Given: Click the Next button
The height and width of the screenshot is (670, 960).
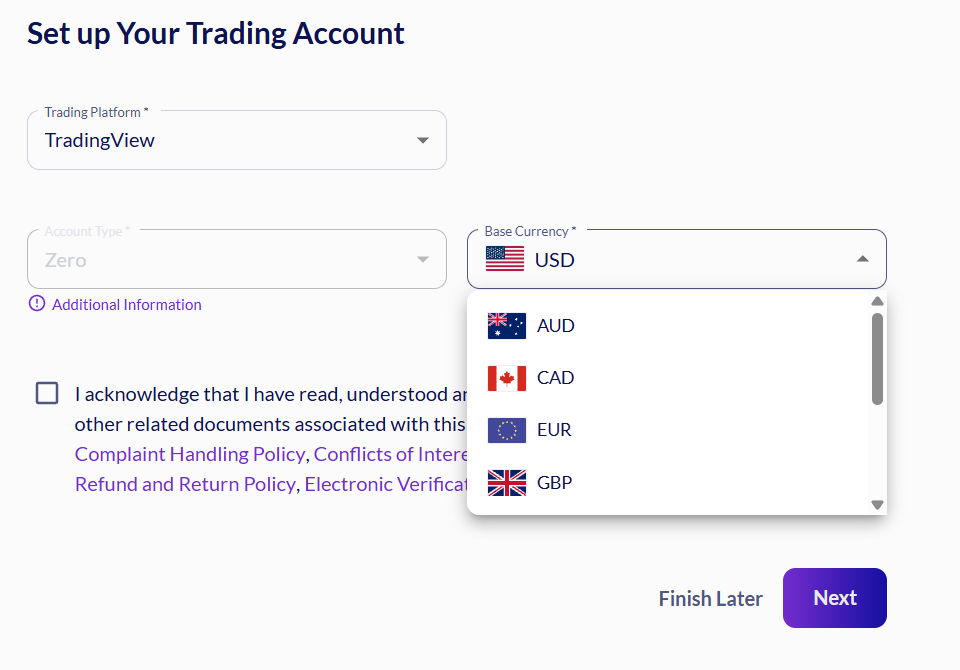Looking at the screenshot, I should click(x=834, y=598).
